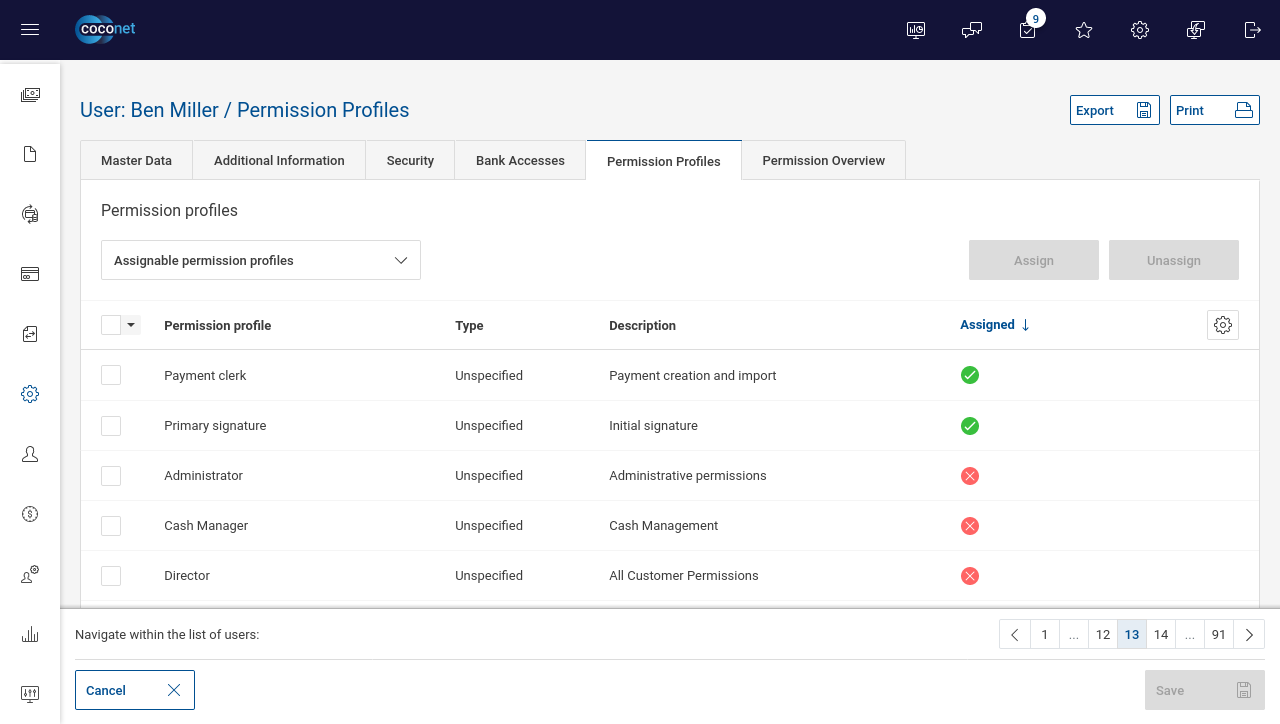1280x724 pixels.
Task: Select the Permission Profiles tab
Action: pyautogui.click(x=664, y=161)
